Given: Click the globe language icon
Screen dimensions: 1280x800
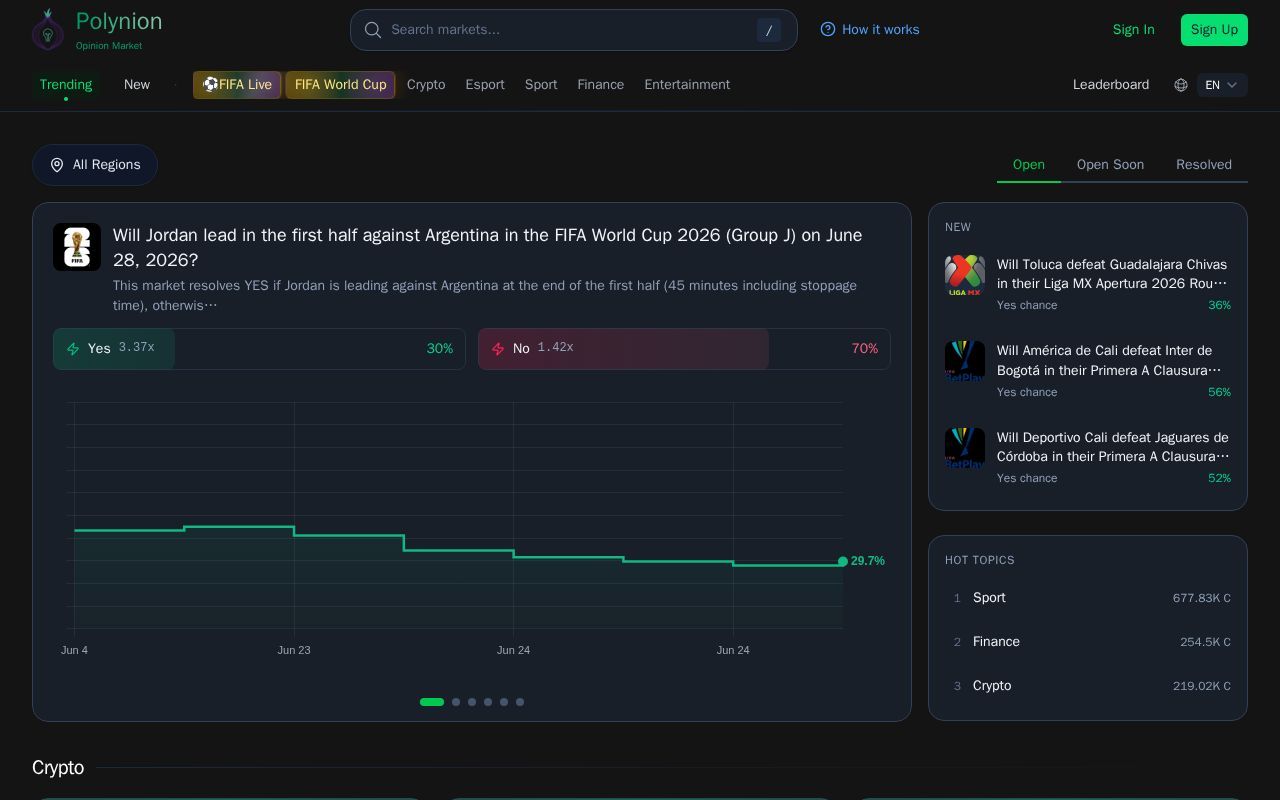Looking at the screenshot, I should tap(1181, 85).
